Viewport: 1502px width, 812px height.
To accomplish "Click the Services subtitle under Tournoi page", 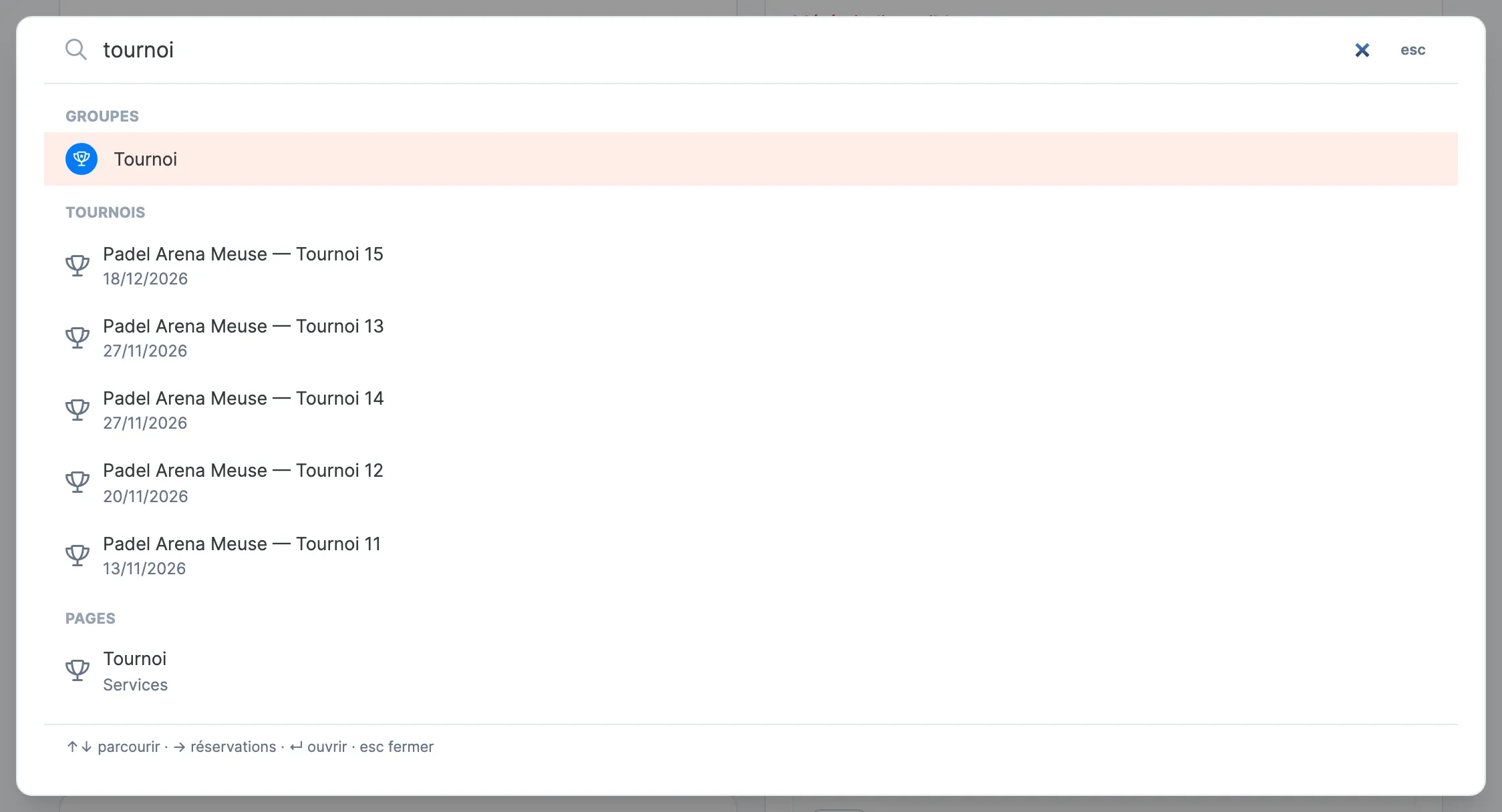I will (x=135, y=684).
